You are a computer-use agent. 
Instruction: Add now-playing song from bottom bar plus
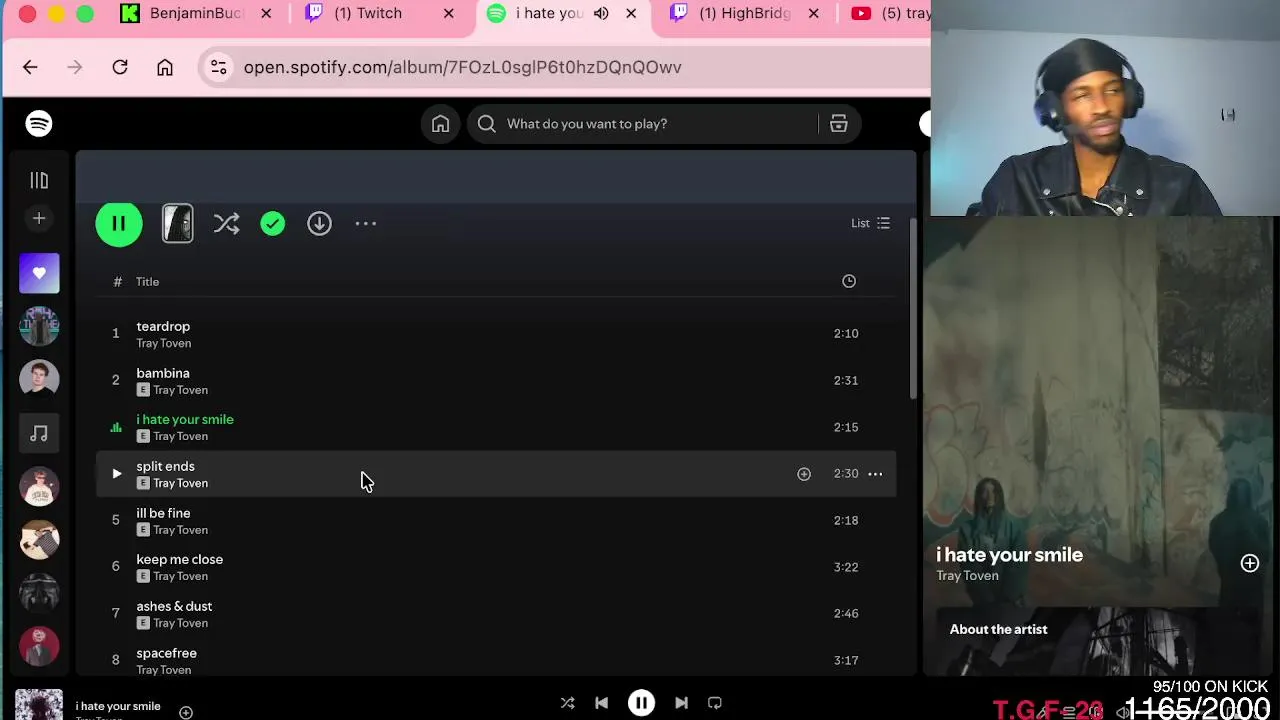(x=185, y=712)
